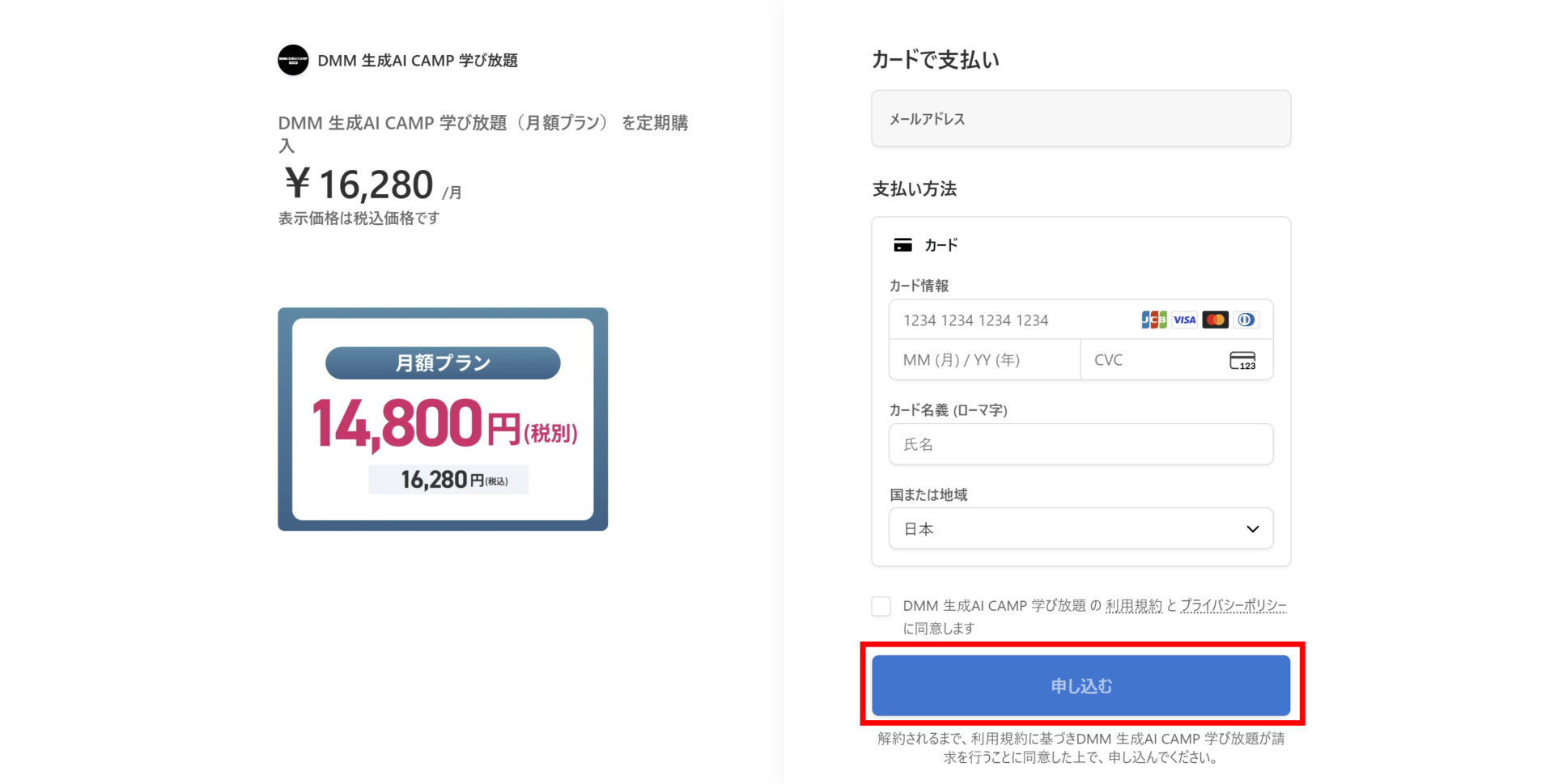Click the 申し込む submit button
The height and width of the screenshot is (784, 1554).
[x=1081, y=685]
